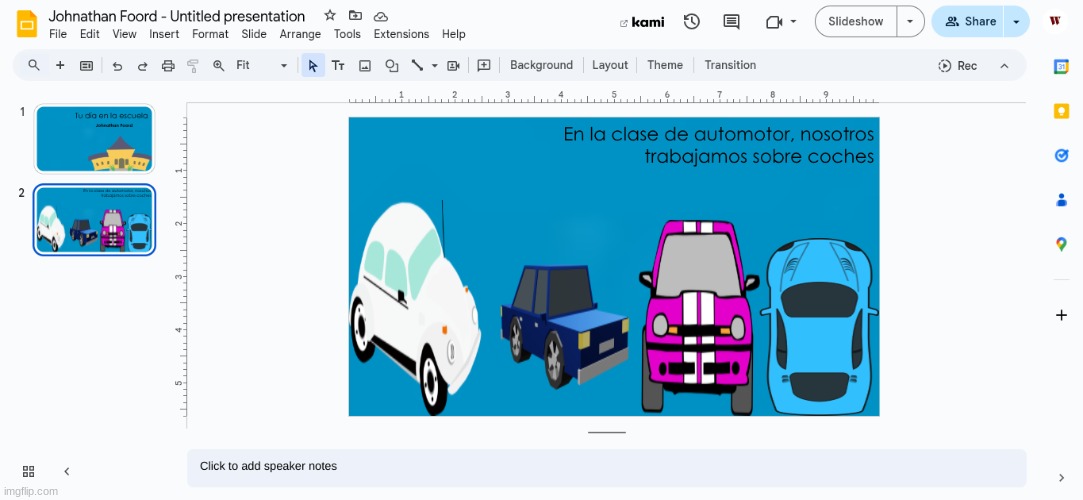Select slide 2 thumbnail in the filmstrip
Viewport: 1083px width, 500px height.
(x=95, y=220)
